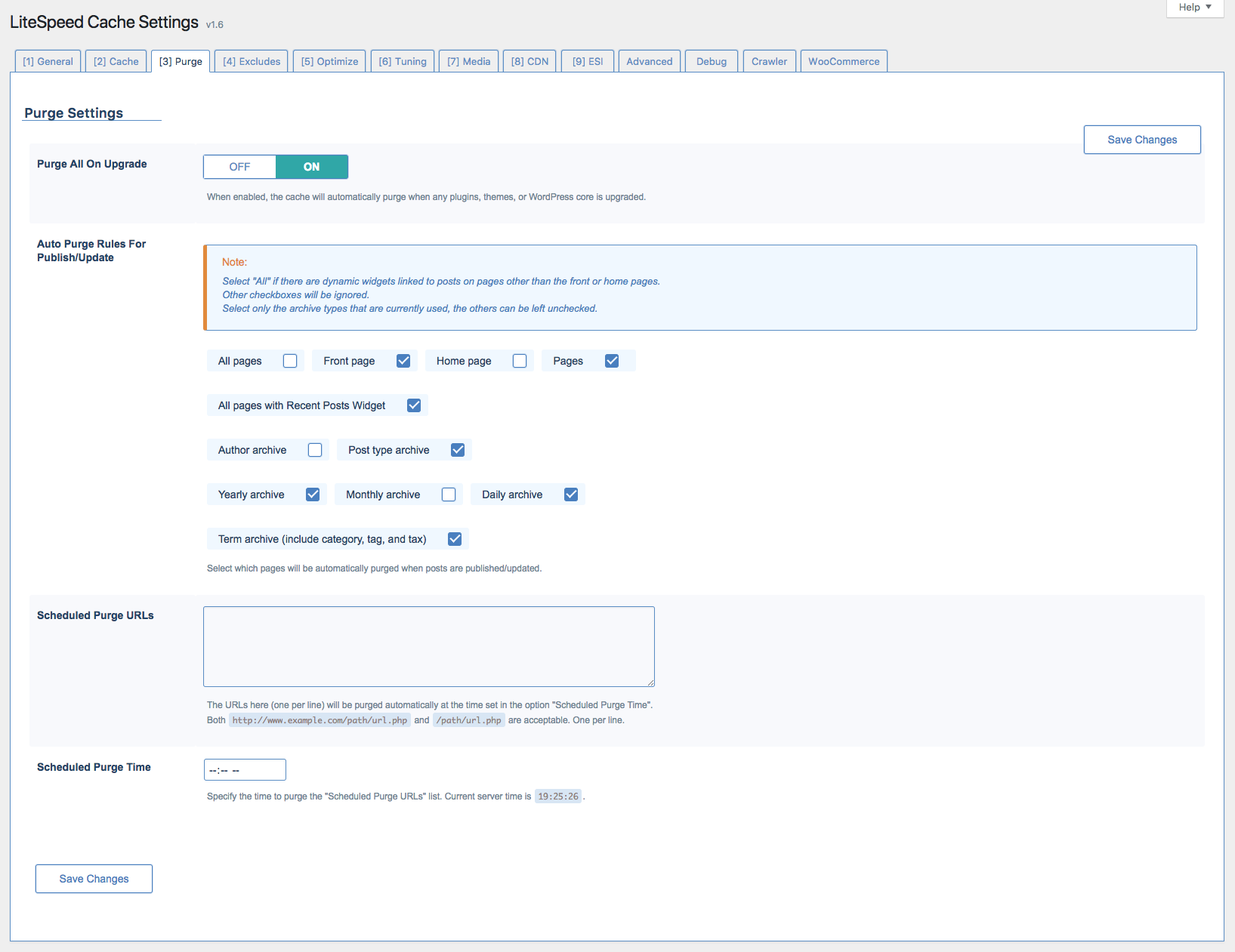Go to the Excludes tab
The height and width of the screenshot is (952, 1235).
coord(251,61)
